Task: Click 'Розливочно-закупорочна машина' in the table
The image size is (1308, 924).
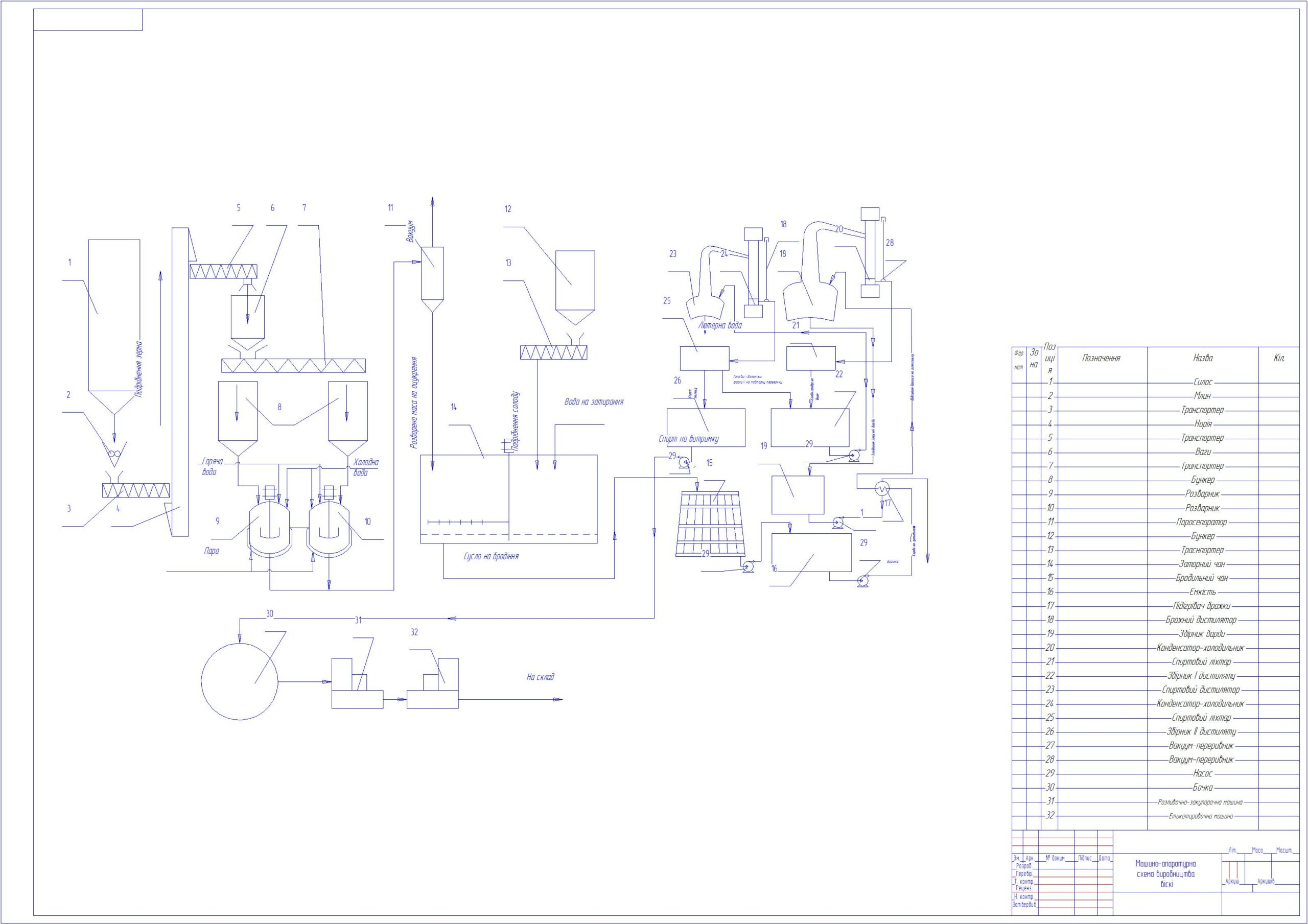Action: point(1200,801)
